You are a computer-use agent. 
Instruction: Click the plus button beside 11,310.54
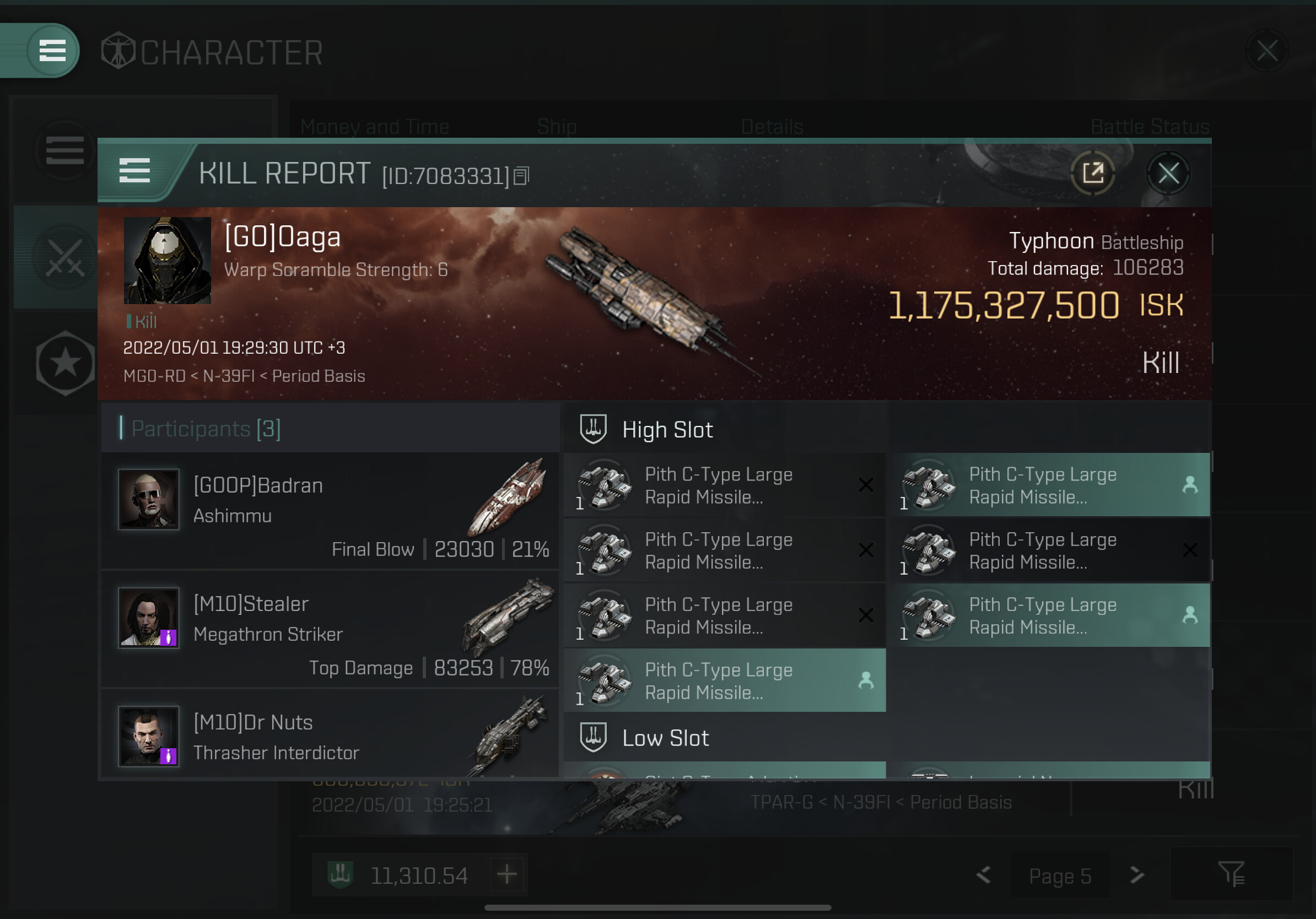[506, 874]
